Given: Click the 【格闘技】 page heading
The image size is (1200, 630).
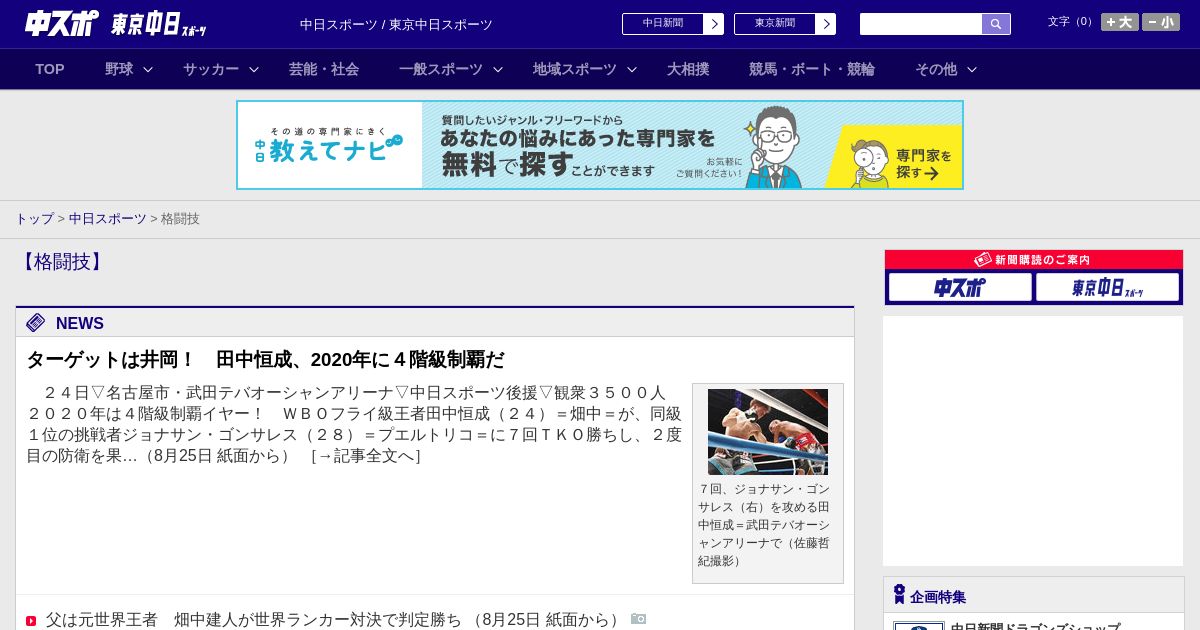Looking at the screenshot, I should click(x=62, y=262).
